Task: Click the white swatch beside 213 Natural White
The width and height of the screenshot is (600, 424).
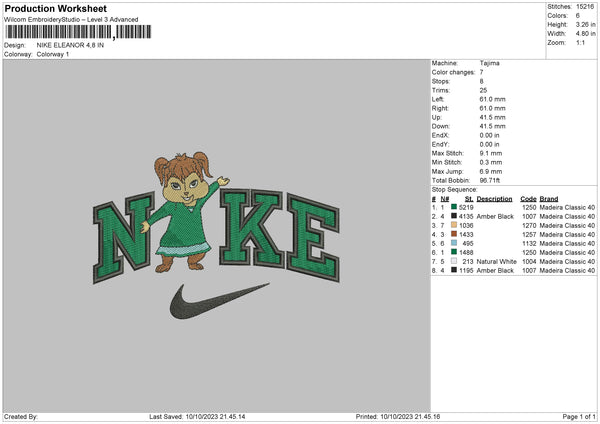Action: (x=454, y=261)
